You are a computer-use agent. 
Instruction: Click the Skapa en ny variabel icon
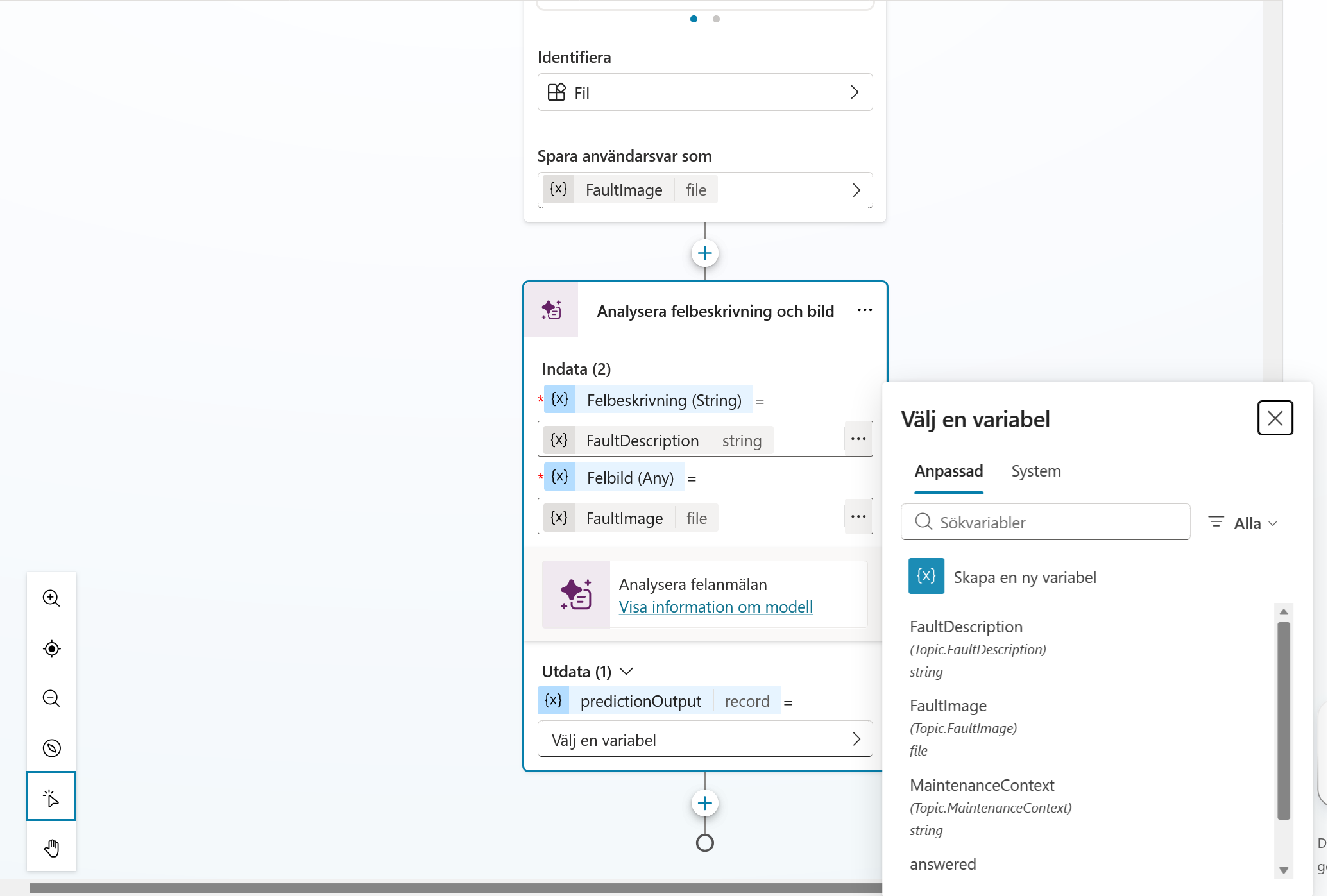coord(926,576)
